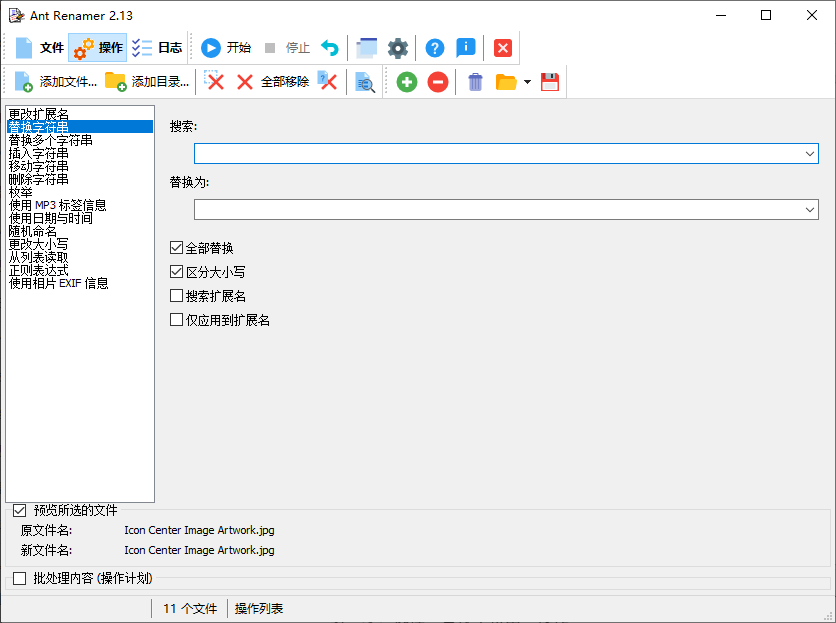Click the floppy disk save icon
The image size is (836, 623).
(x=550, y=82)
